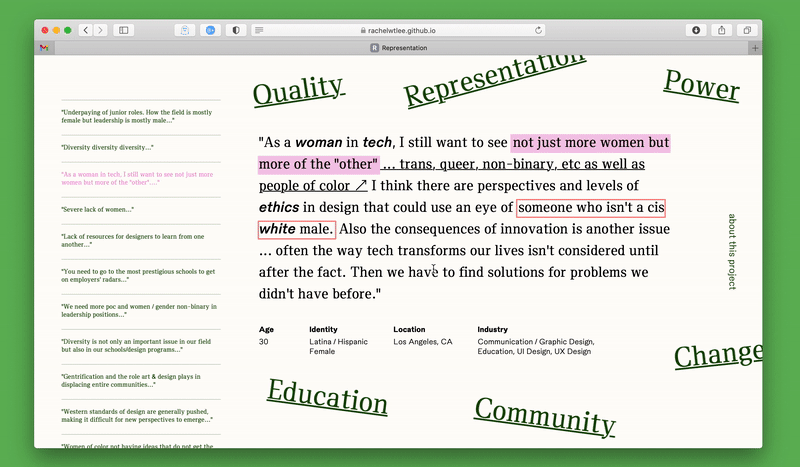Click the 'Los Angeles, CA' location value
Screen dimensions: 800x467
422,342
